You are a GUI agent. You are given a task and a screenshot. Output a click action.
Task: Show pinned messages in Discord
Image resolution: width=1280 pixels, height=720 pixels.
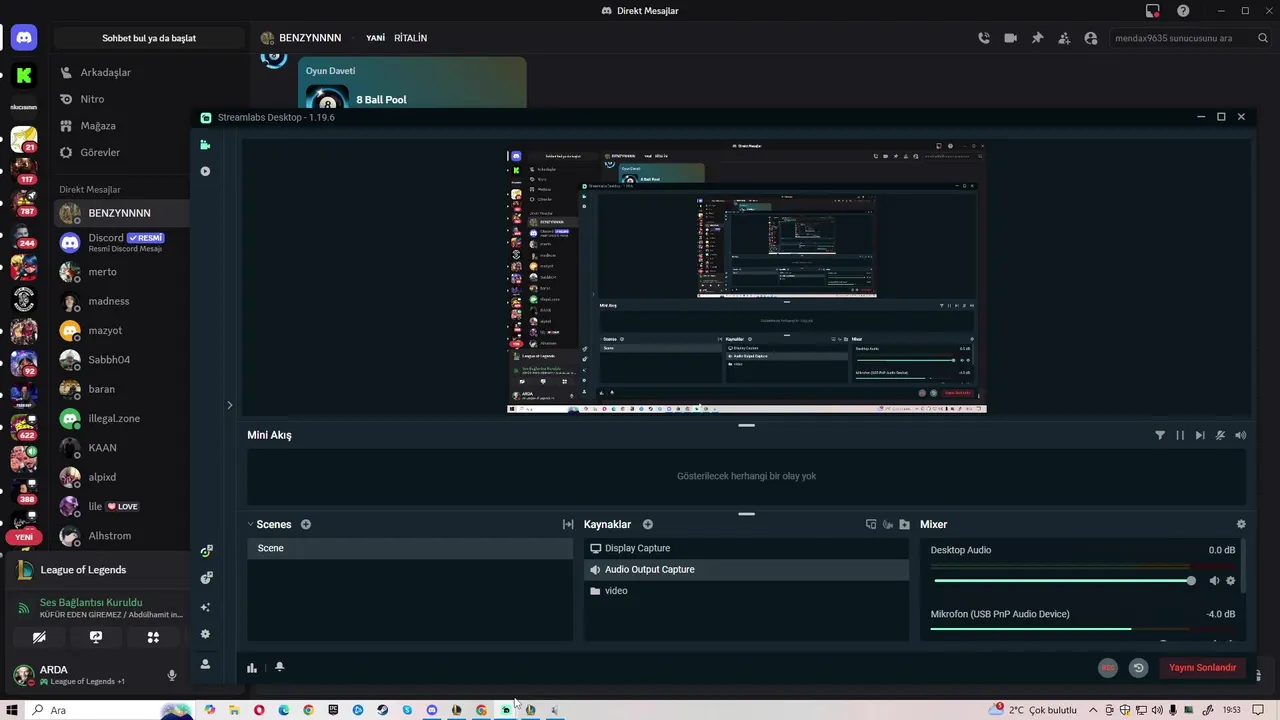click(1037, 38)
